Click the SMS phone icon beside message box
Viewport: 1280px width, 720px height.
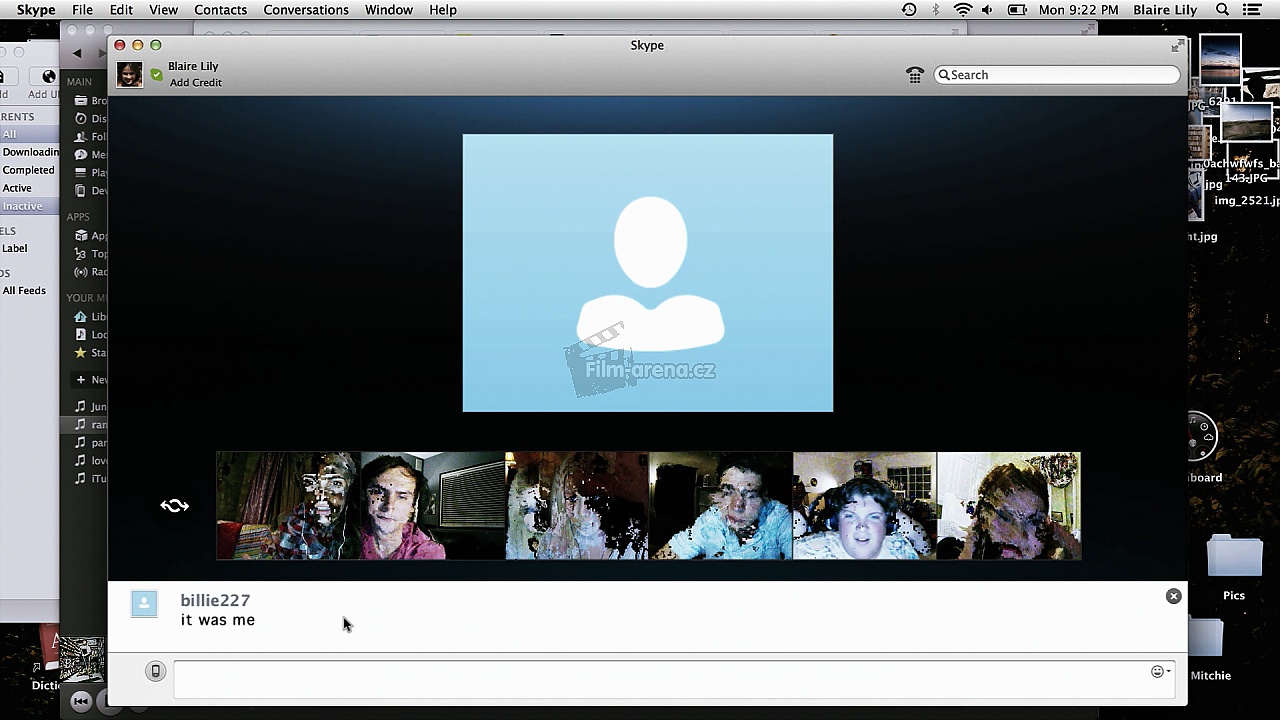[x=155, y=671]
